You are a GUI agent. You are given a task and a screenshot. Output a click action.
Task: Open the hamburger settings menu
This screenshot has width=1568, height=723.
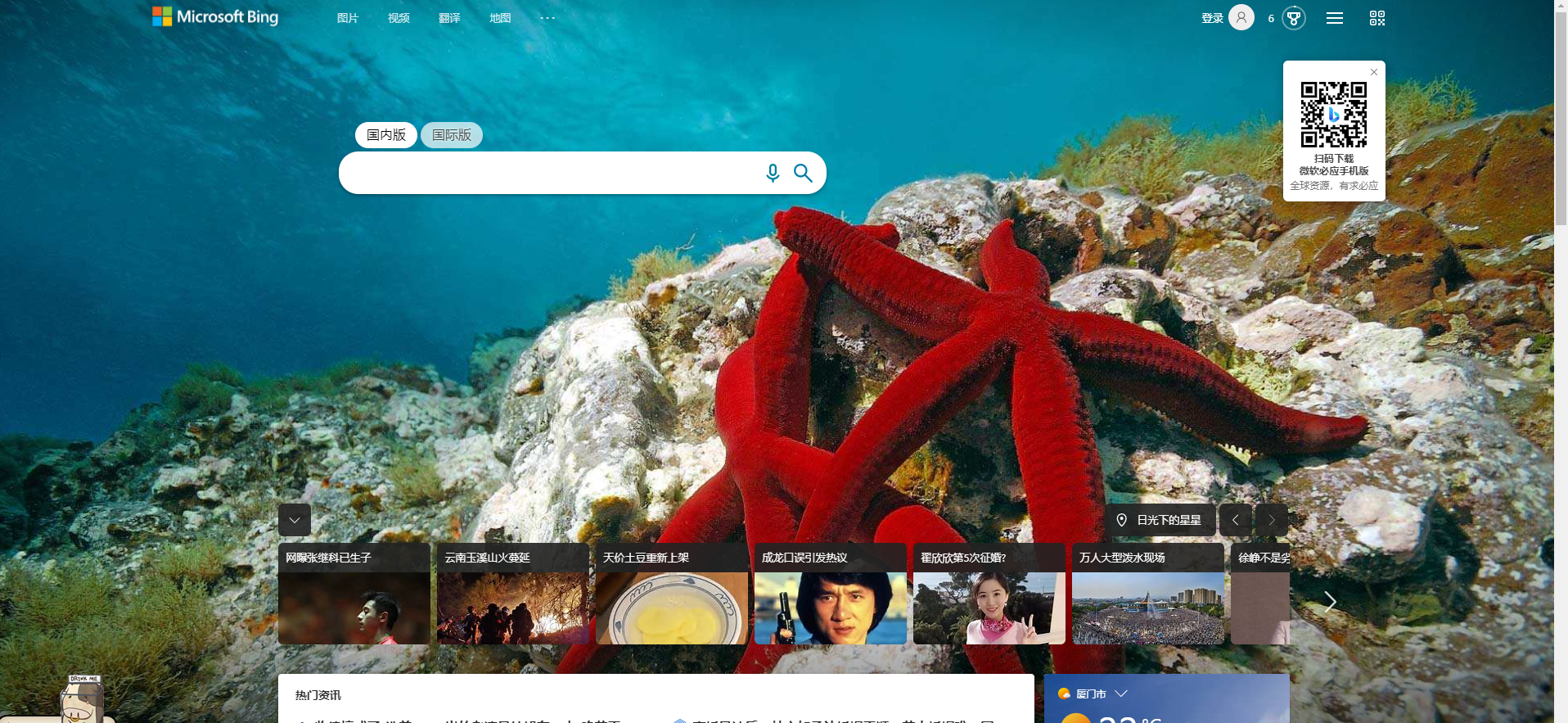pyautogui.click(x=1334, y=18)
